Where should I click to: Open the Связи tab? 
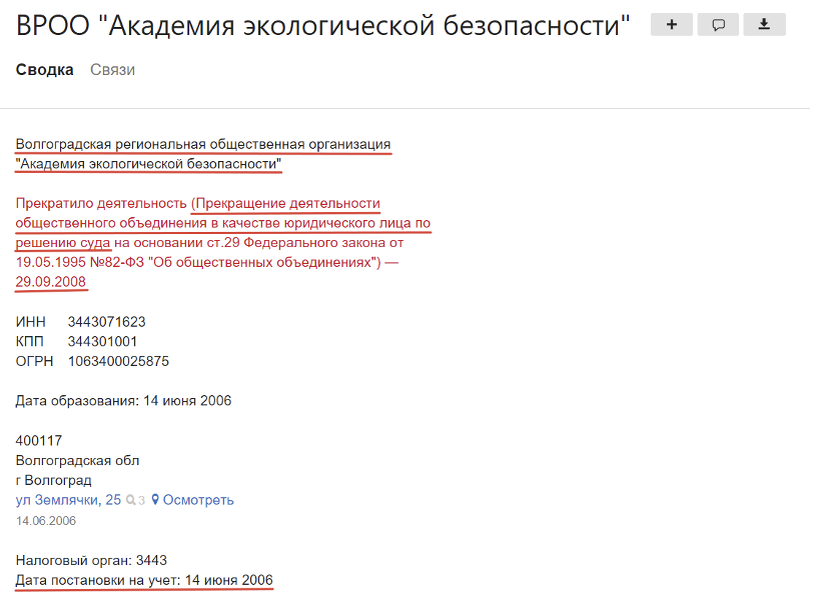(112, 70)
